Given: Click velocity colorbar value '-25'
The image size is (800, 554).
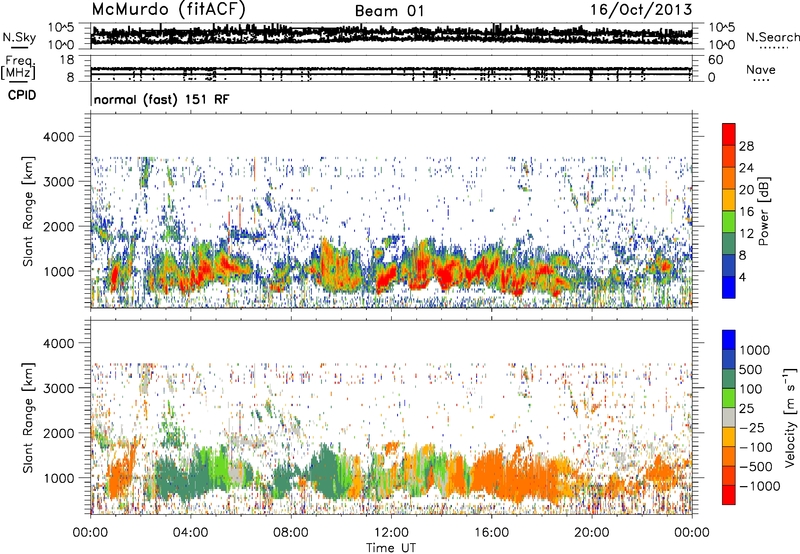Looking at the screenshot, I should coord(755,428).
